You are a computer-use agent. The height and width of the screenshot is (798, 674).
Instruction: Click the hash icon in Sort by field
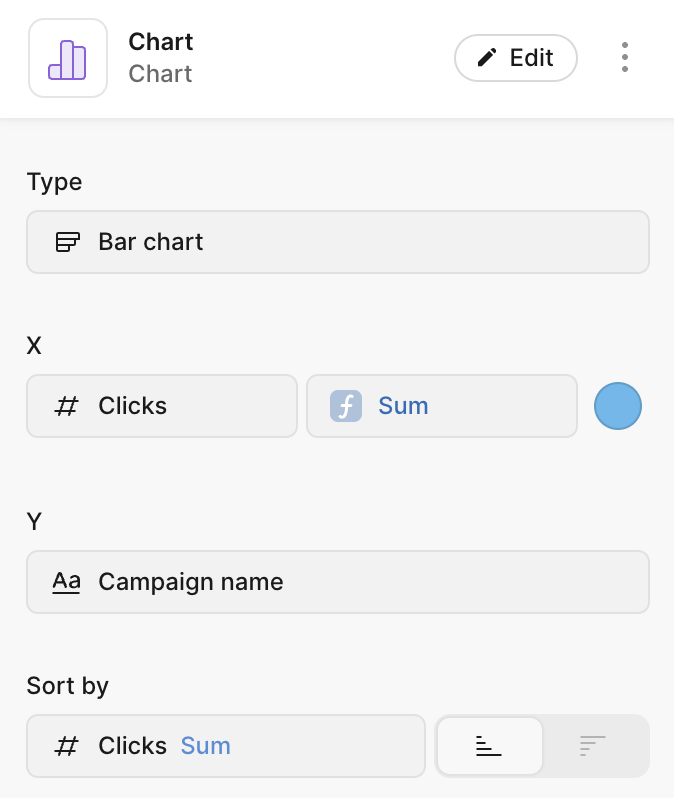[67, 746]
